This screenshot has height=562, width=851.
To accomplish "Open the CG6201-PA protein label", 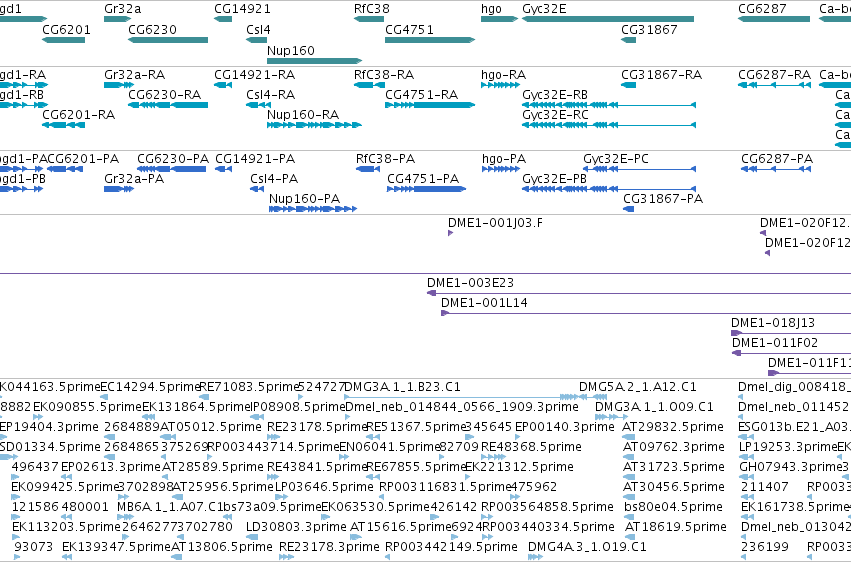I will click(82, 158).
